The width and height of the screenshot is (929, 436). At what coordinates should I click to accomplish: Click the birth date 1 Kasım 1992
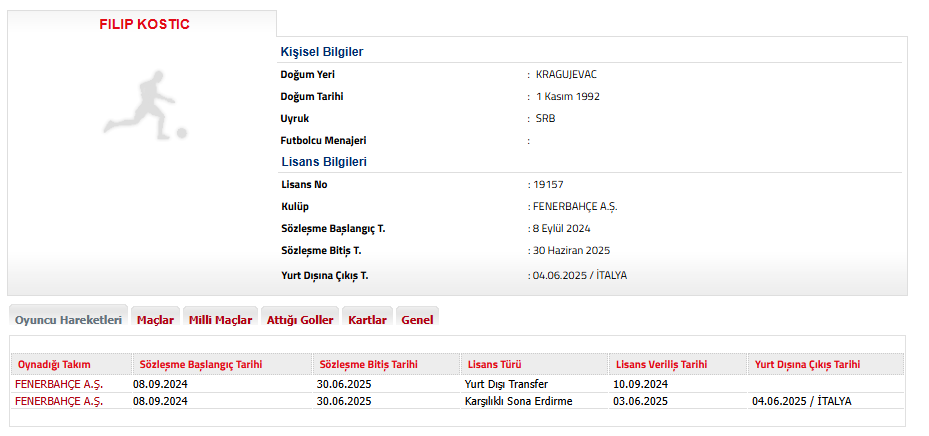[568, 97]
